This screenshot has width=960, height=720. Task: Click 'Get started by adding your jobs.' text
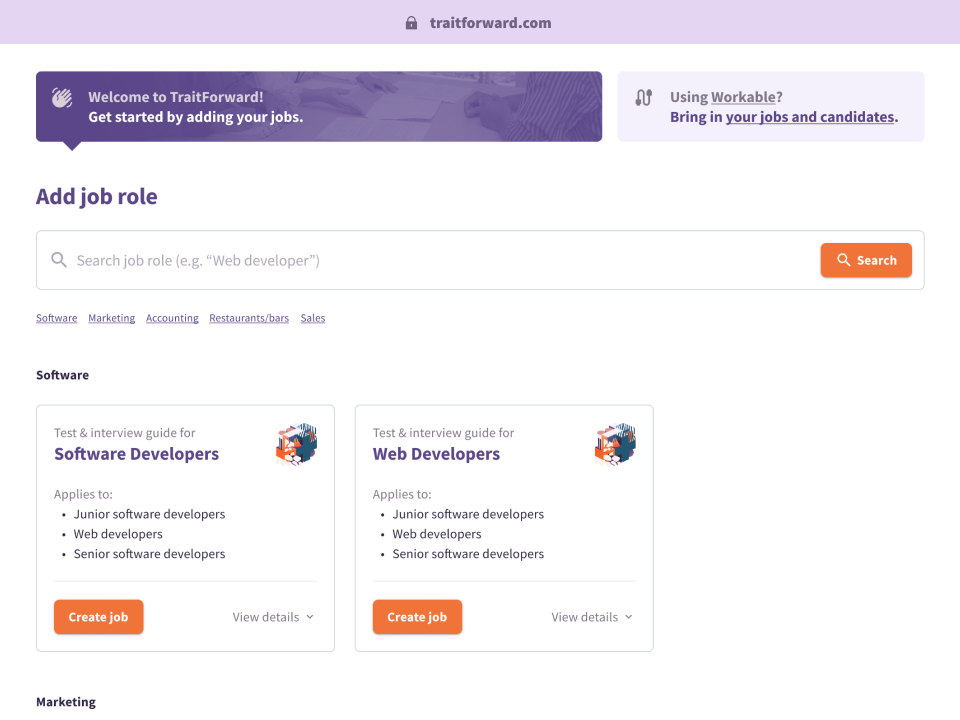click(x=196, y=117)
